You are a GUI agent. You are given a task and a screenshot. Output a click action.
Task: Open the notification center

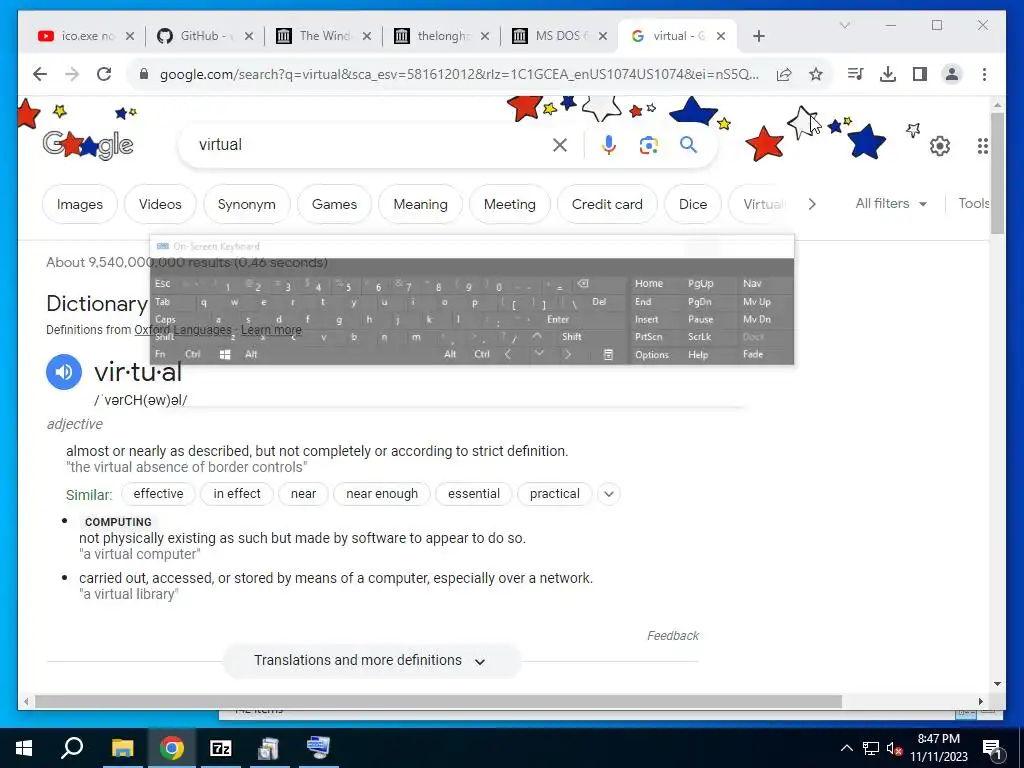(x=993, y=749)
